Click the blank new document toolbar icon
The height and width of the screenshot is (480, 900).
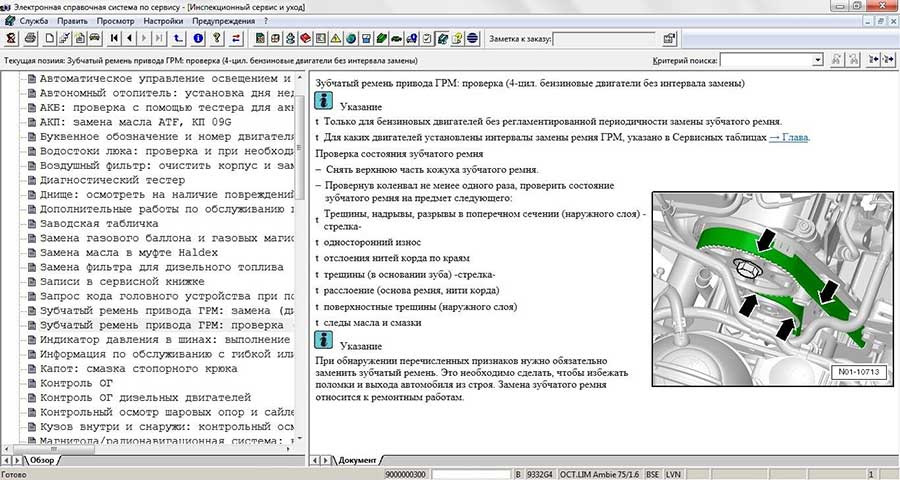(50, 38)
